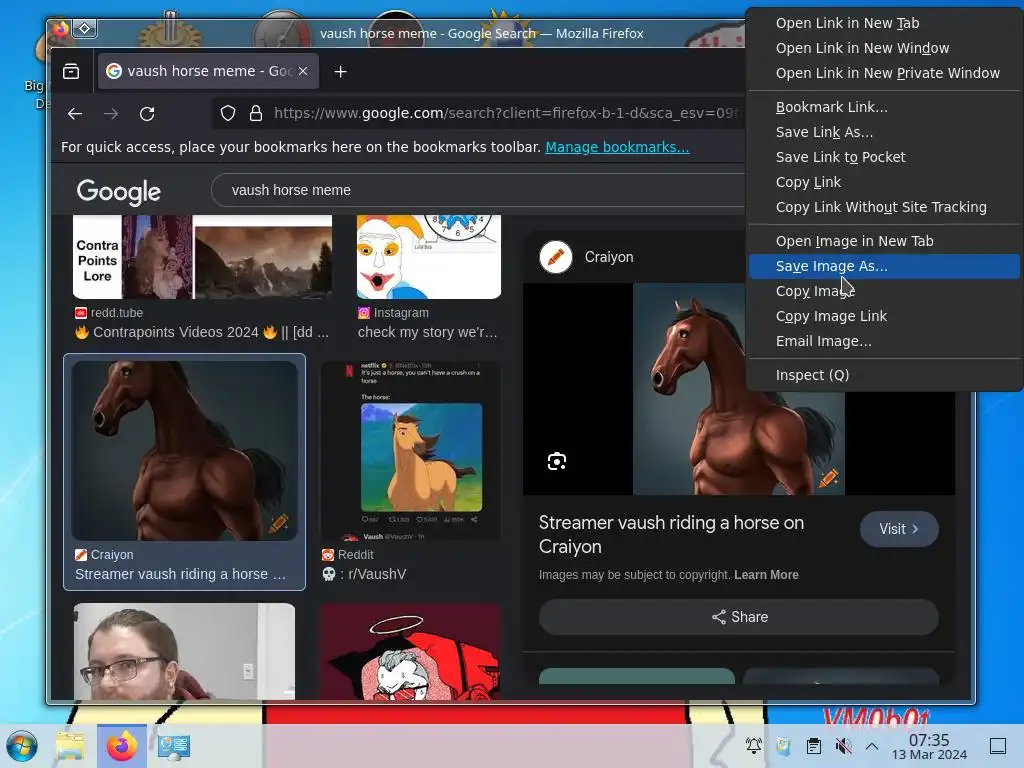The width and height of the screenshot is (1024, 768).
Task: Open the system settings taskbar icon
Action: (x=174, y=746)
